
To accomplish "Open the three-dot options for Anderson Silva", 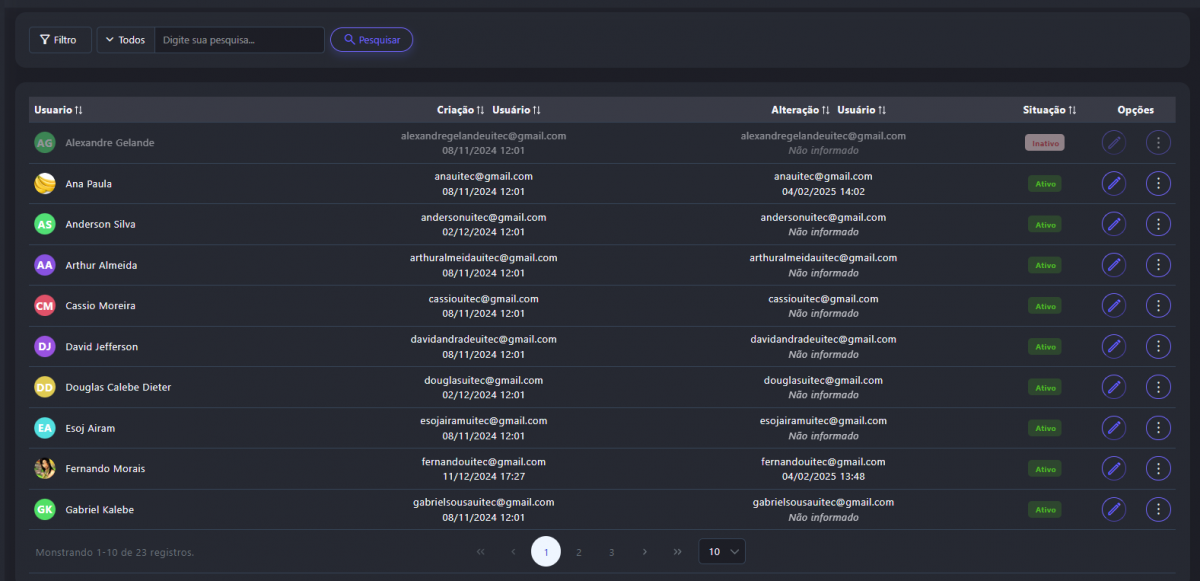I will tap(1158, 224).
